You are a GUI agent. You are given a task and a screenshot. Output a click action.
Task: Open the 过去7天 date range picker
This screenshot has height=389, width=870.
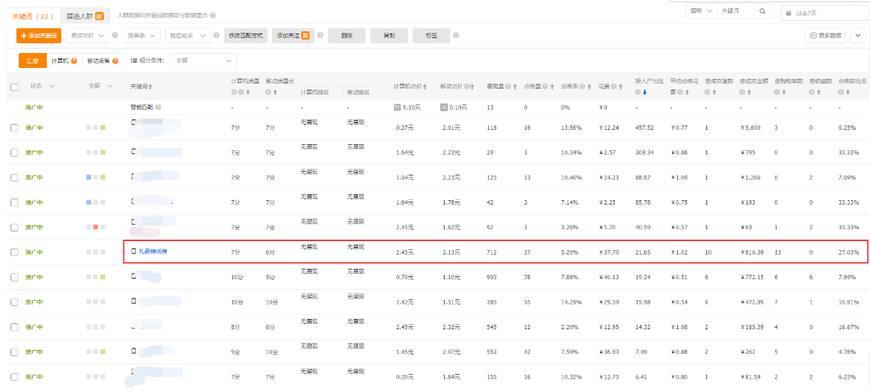point(825,12)
